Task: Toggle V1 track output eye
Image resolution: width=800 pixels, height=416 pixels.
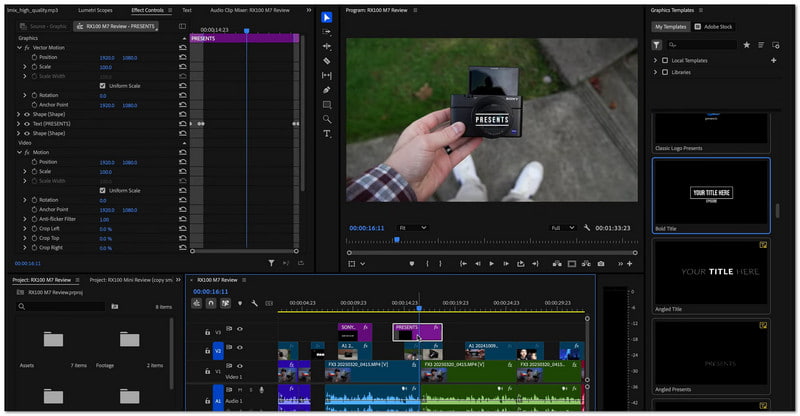Action: 240,366
